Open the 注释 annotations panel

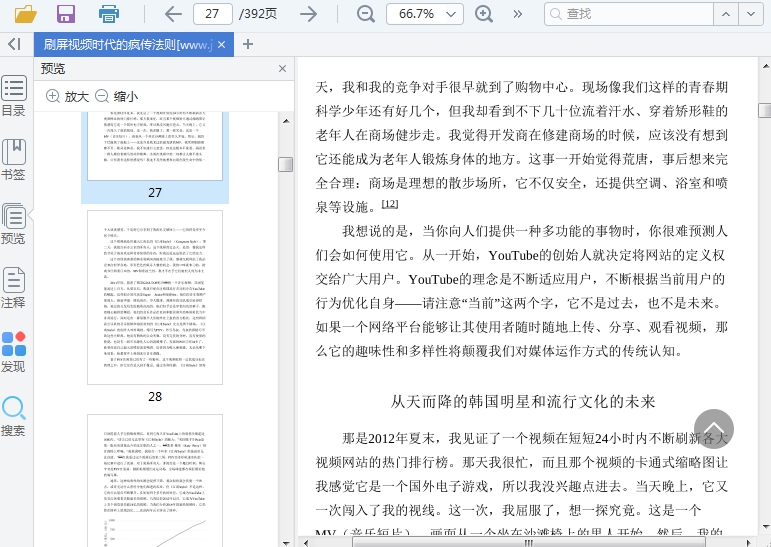pos(14,288)
